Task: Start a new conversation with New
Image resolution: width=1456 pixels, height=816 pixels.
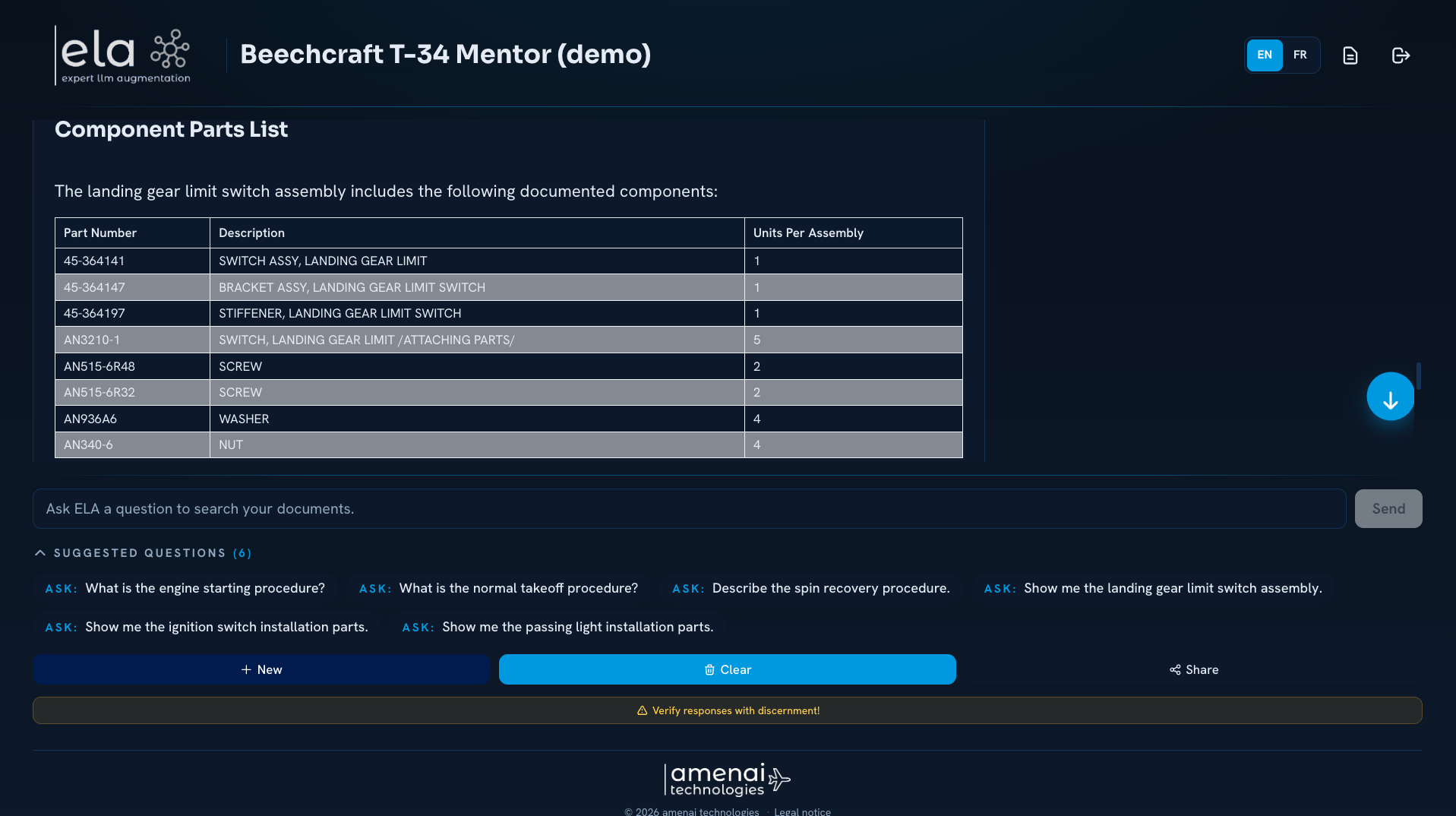Action: point(261,669)
